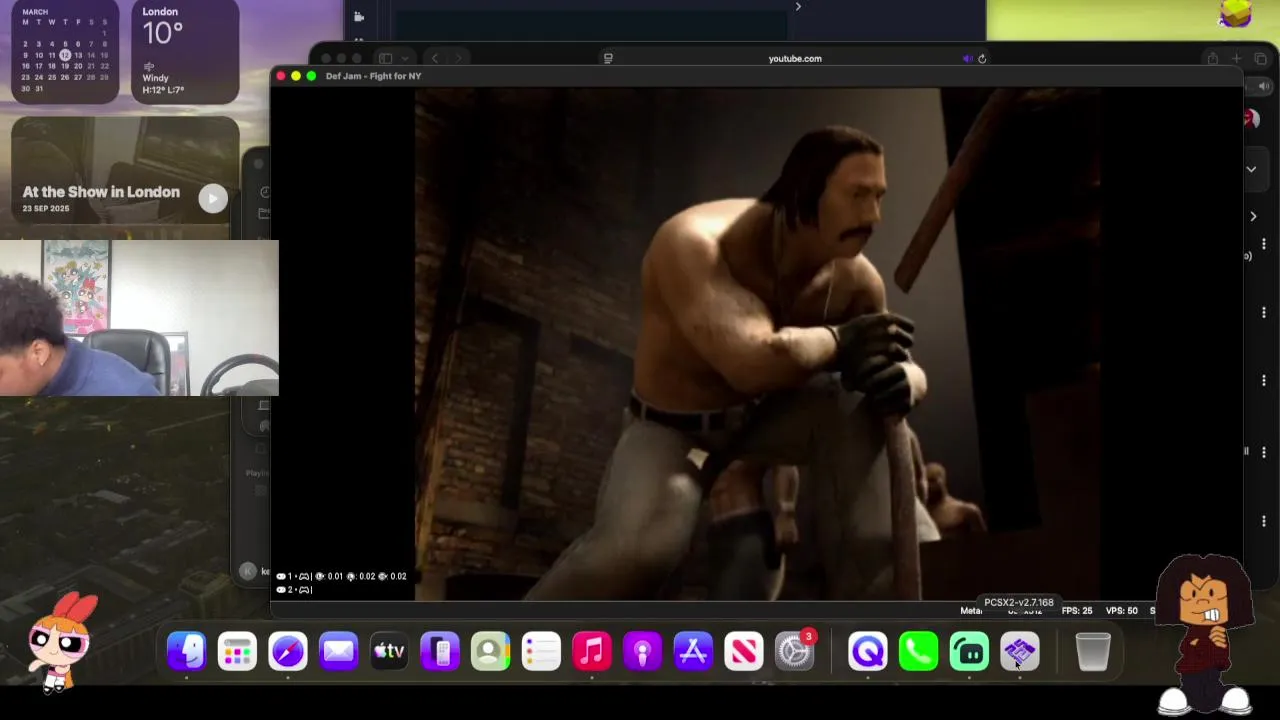1280x720 pixels.
Task: Open the Apple TV app
Action: pos(389,652)
